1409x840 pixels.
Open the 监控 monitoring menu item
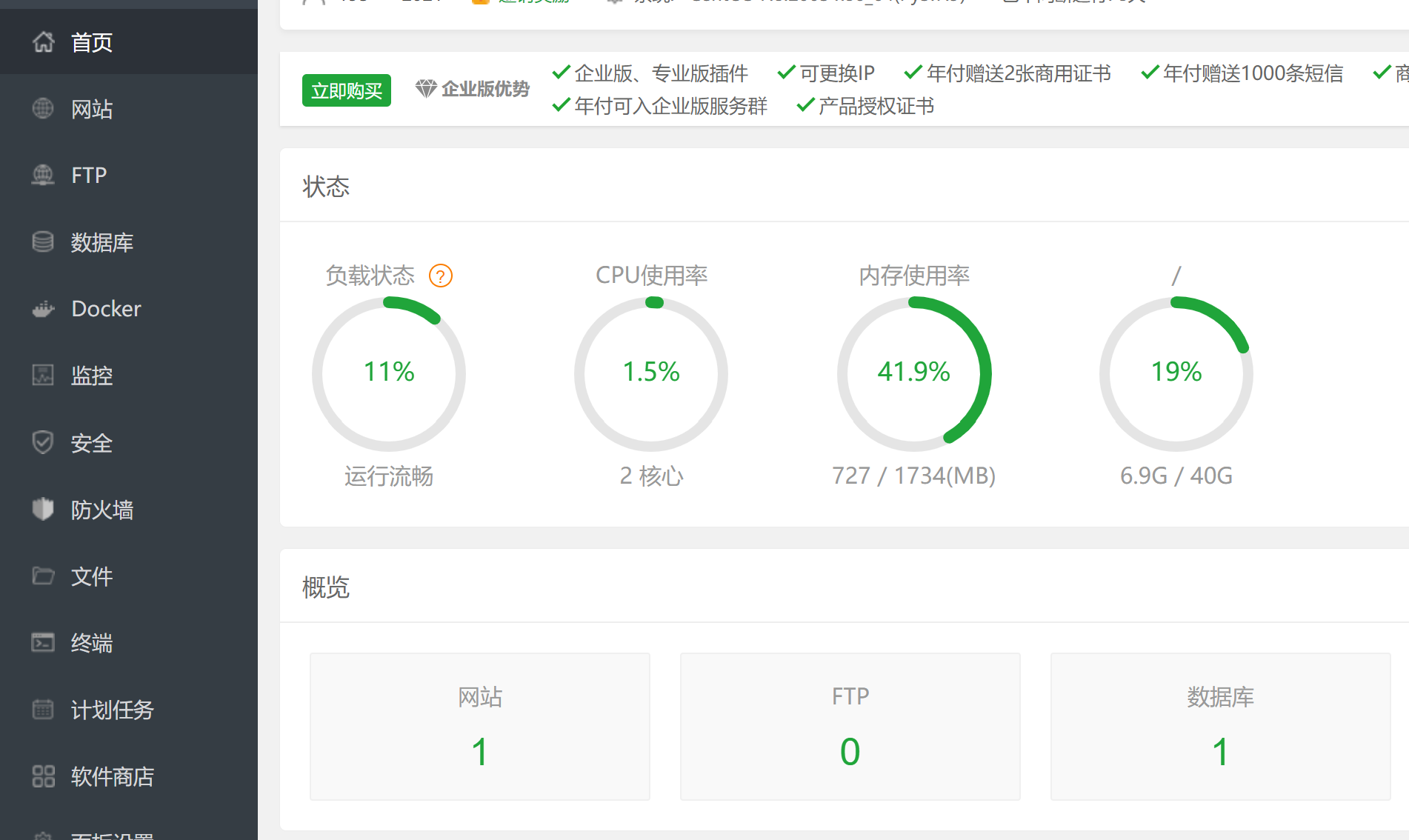point(92,376)
